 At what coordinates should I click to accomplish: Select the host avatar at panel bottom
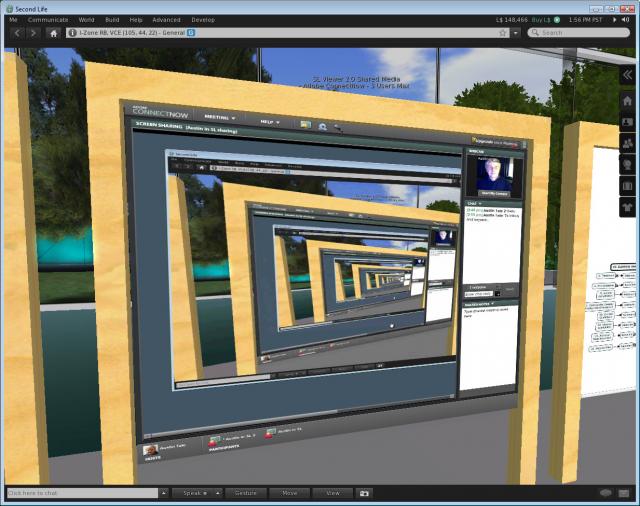[151, 450]
